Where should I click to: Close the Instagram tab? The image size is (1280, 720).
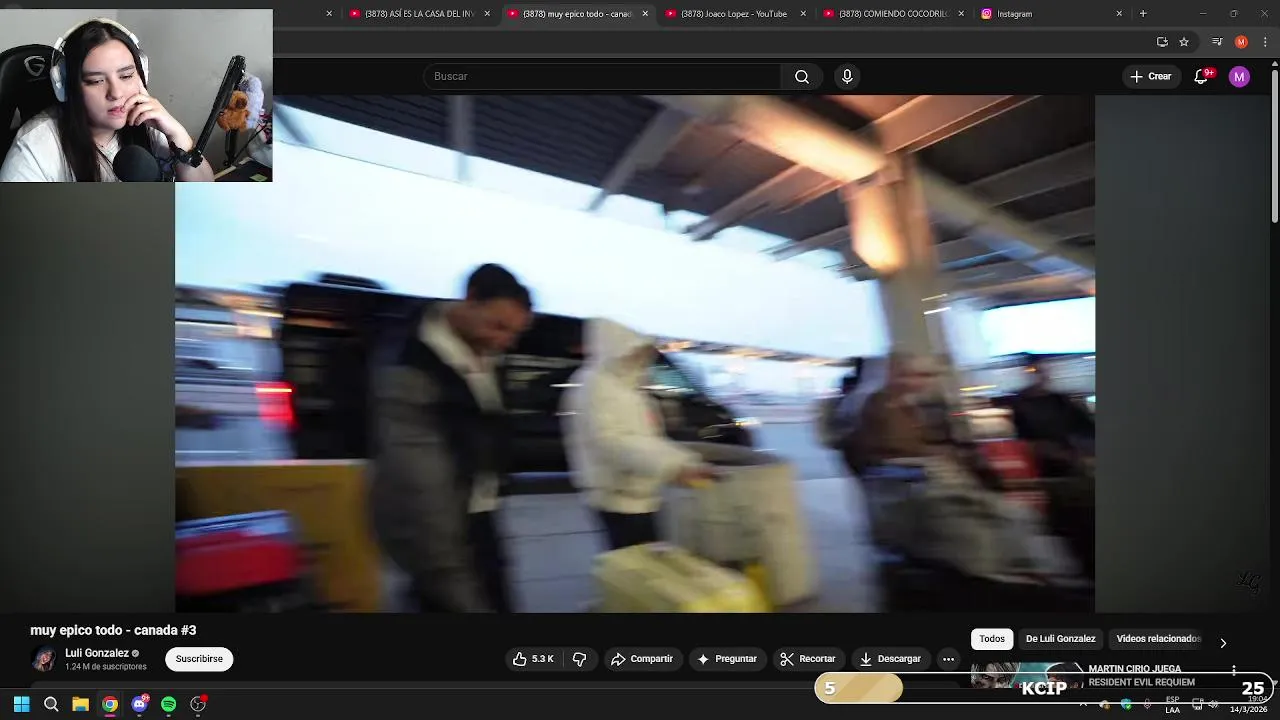click(1119, 14)
